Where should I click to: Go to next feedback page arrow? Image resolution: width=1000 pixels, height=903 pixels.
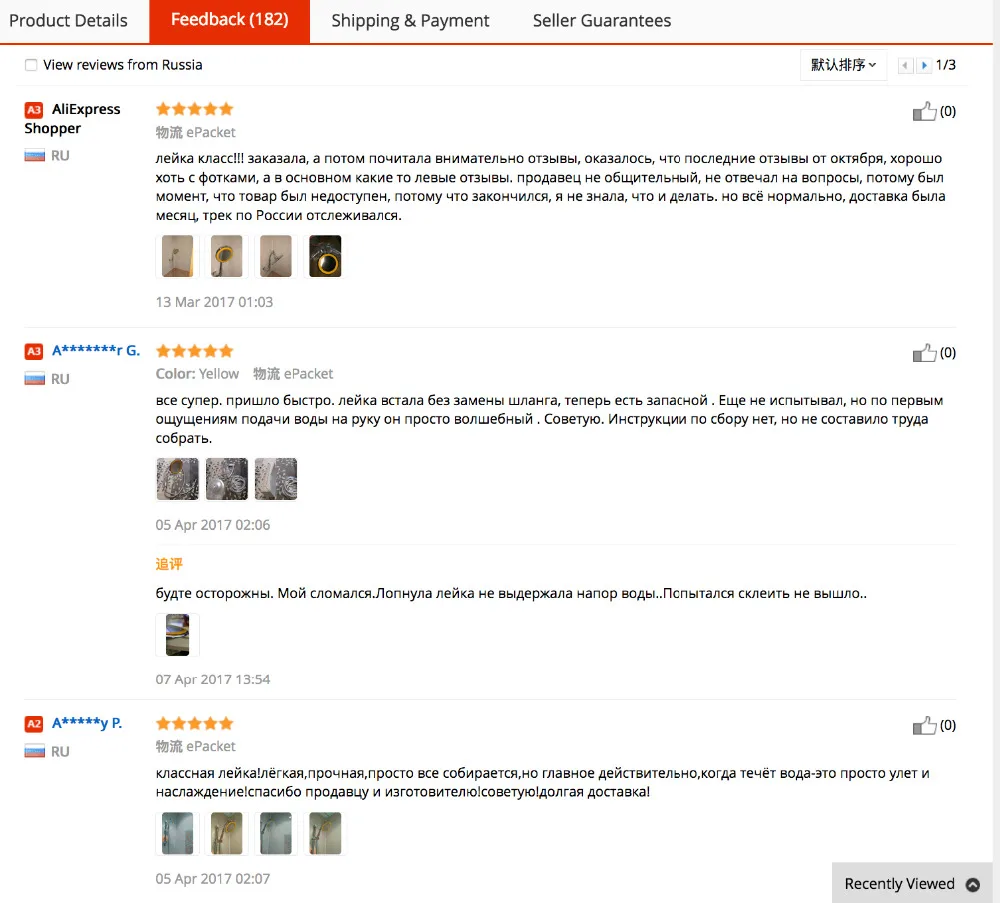(924, 65)
